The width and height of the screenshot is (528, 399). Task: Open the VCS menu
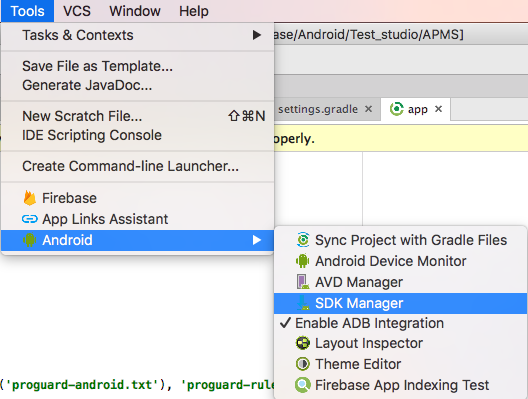(x=77, y=11)
